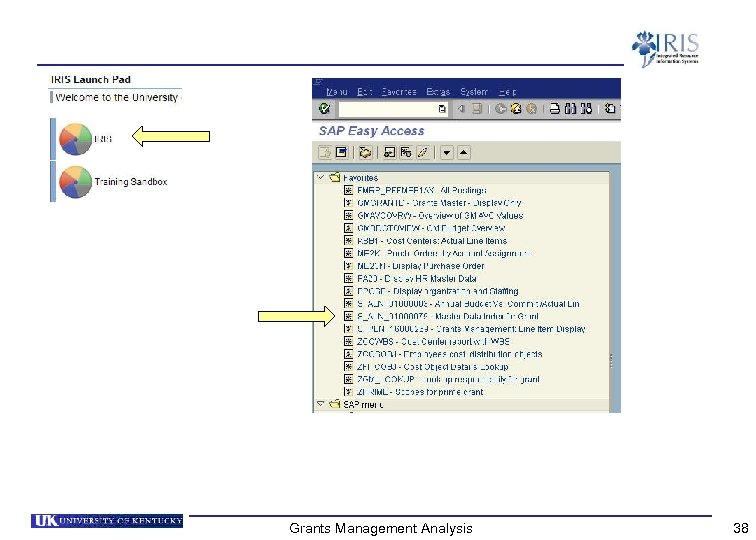Select 'Grants Management: Line Item Display'
This screenshot has width=756, height=540.
pyautogui.click(x=471, y=329)
